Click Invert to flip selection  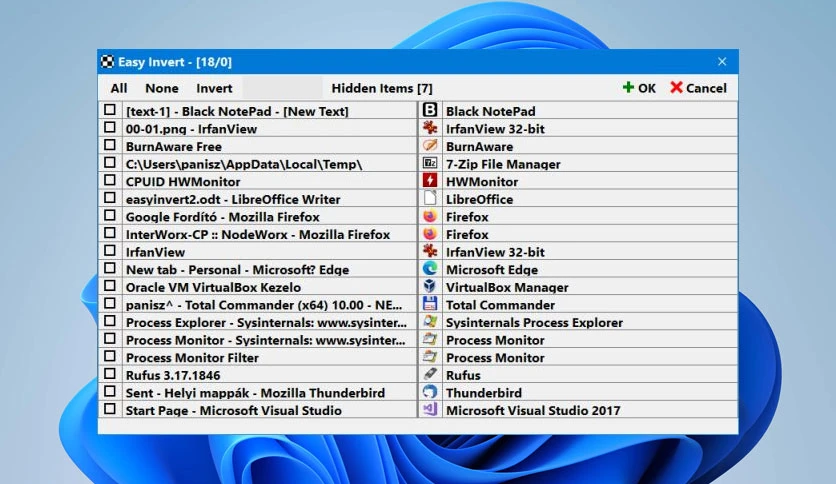pyautogui.click(x=214, y=88)
